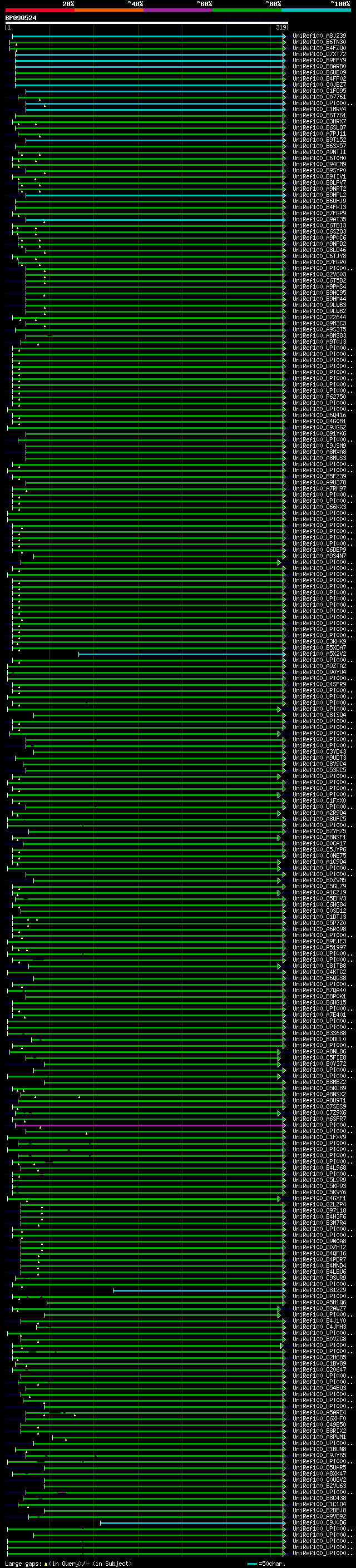Open the UniRef100_Q7XT72 hit

(319, 54)
